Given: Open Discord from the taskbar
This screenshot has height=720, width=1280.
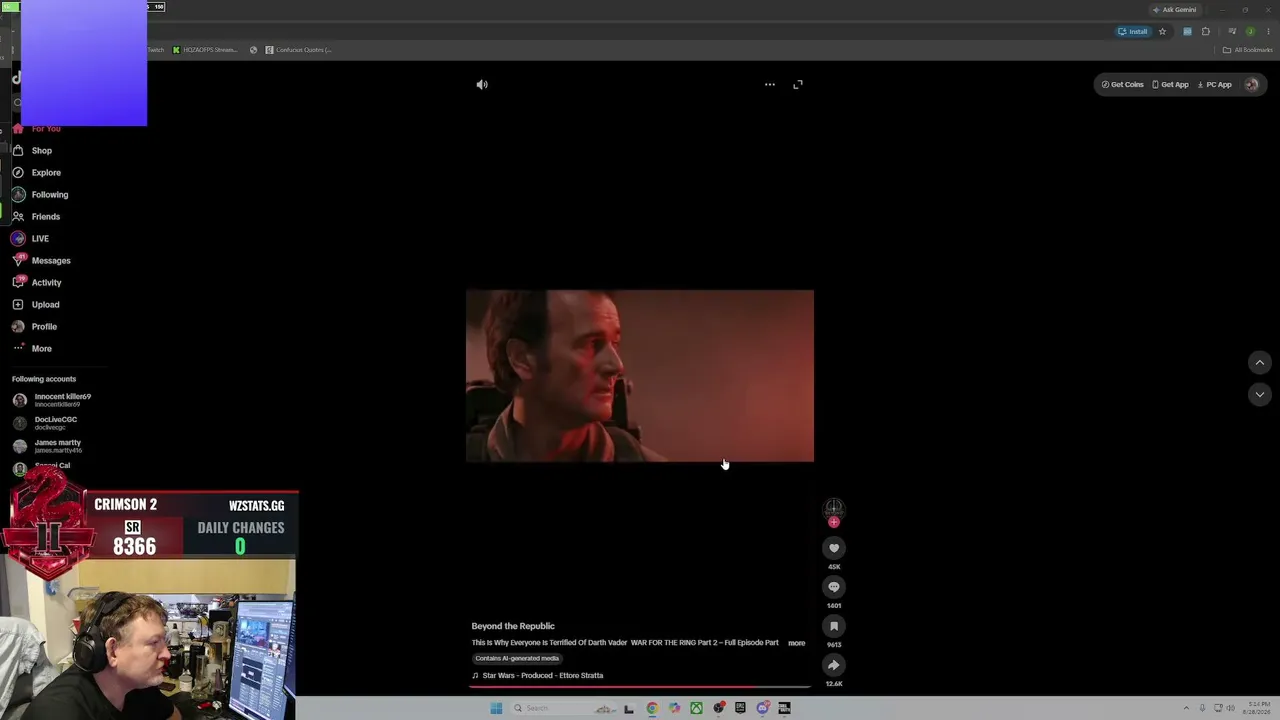Looking at the screenshot, I should tap(762, 708).
